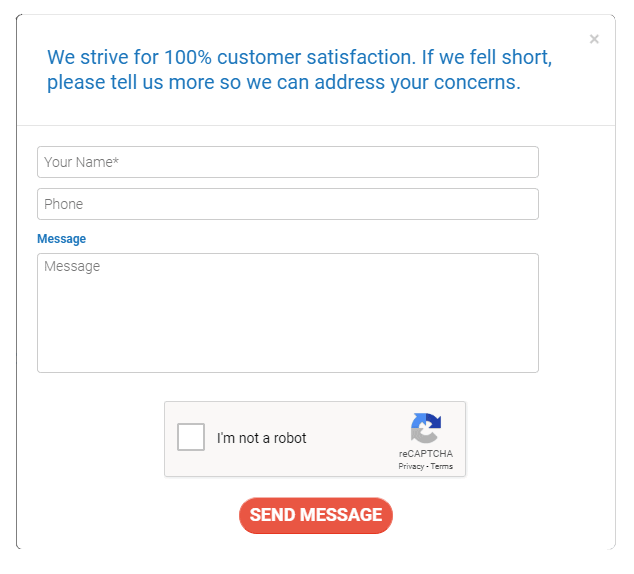
Task: Open the reCAPTCHA Privacy link
Action: (411, 466)
